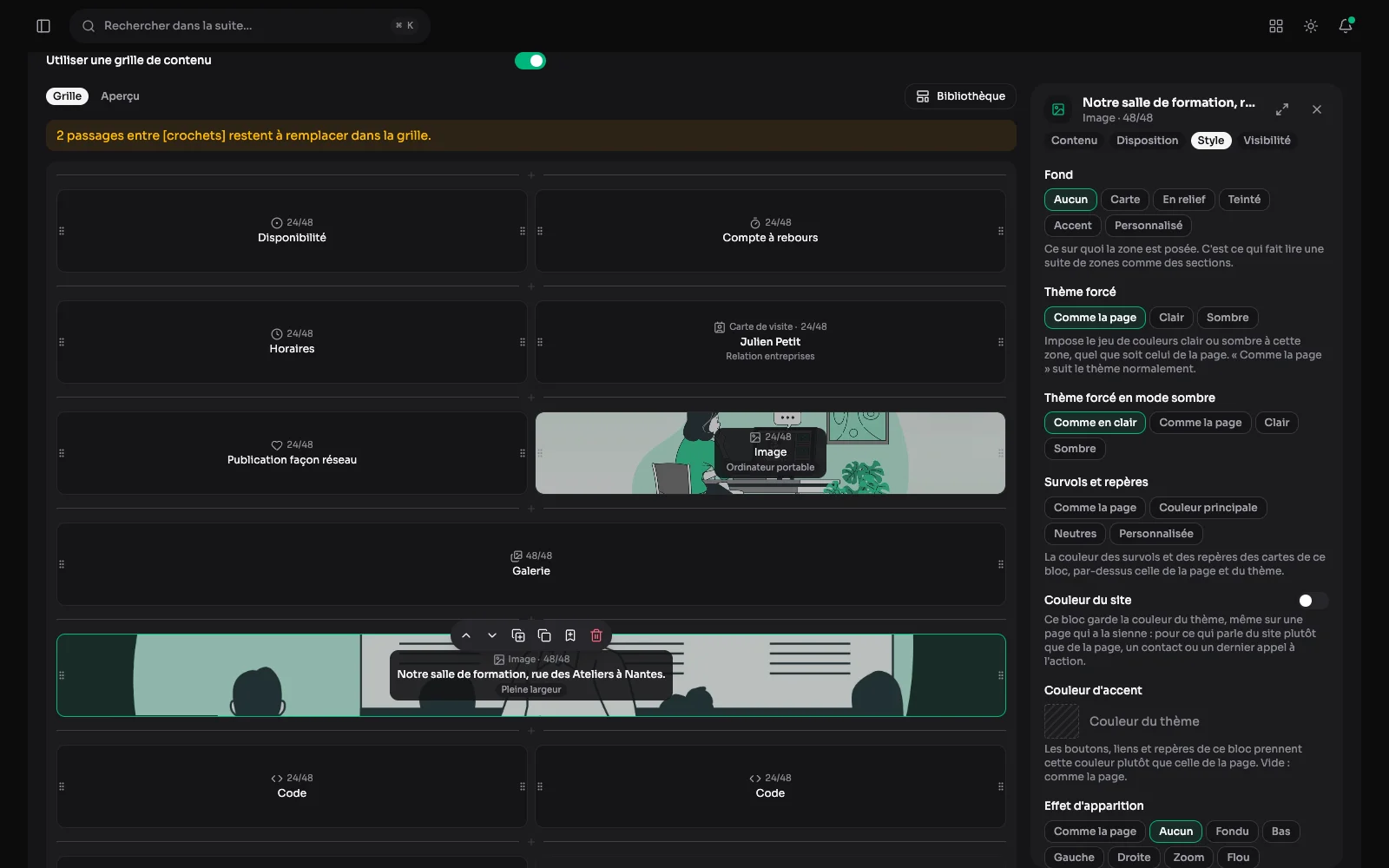Choose 'Zoom' appearance effect
The height and width of the screenshot is (868, 1389).
(x=1188, y=858)
